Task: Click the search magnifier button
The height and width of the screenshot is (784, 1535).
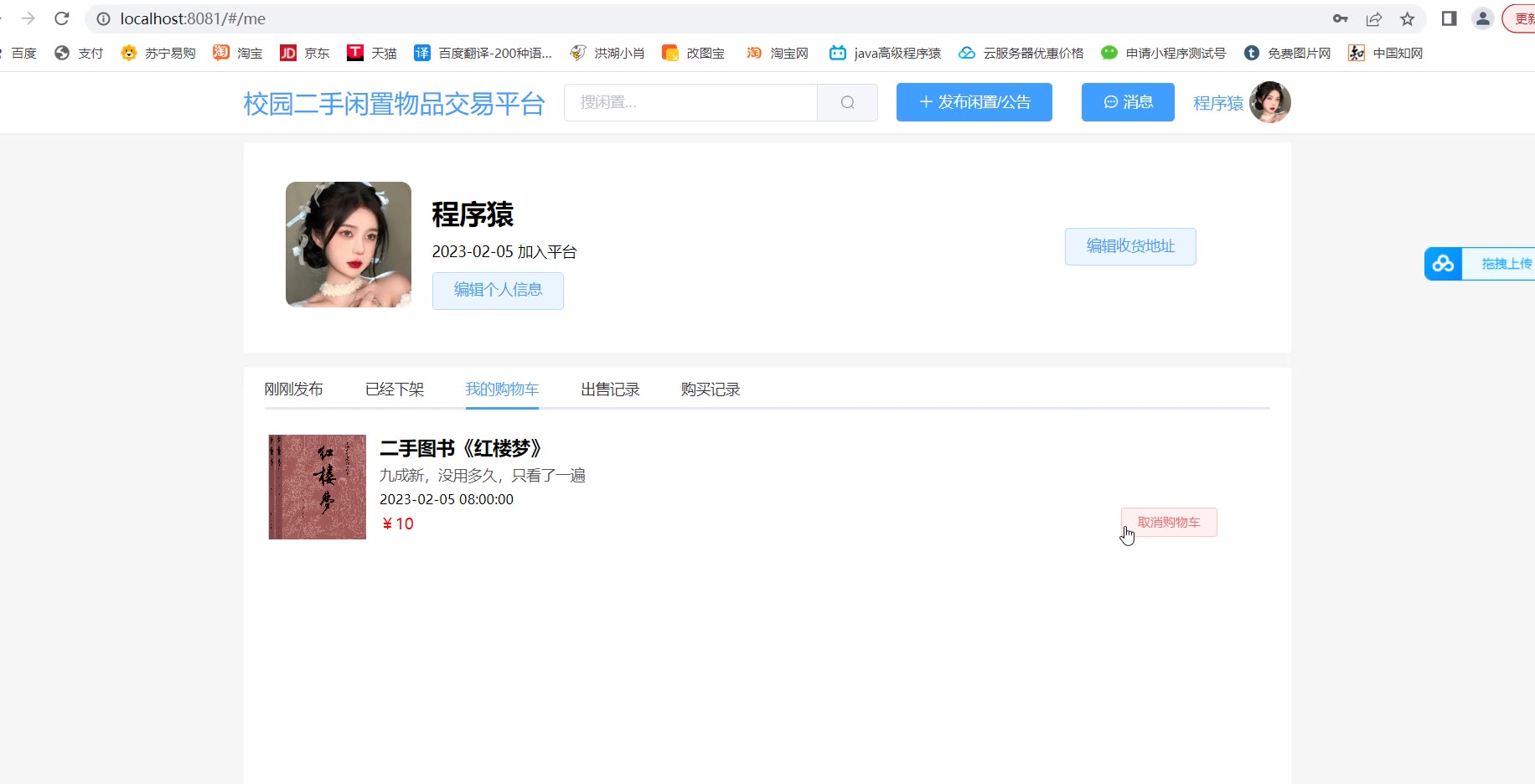Action: click(x=847, y=102)
